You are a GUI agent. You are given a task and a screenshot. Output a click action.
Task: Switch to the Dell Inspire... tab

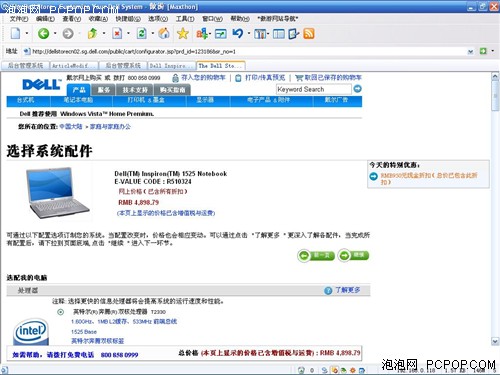point(172,66)
